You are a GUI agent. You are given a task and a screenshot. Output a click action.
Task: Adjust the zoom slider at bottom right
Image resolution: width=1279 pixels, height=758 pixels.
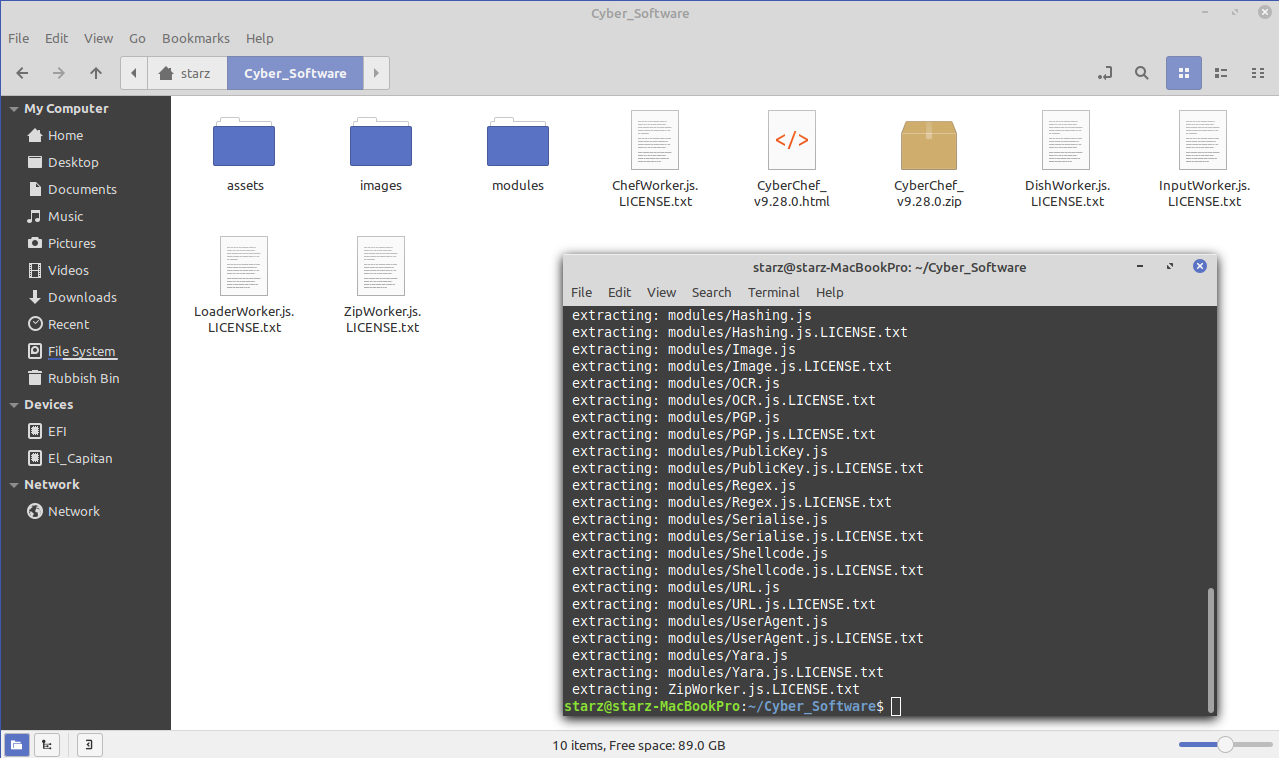pyautogui.click(x=1223, y=744)
